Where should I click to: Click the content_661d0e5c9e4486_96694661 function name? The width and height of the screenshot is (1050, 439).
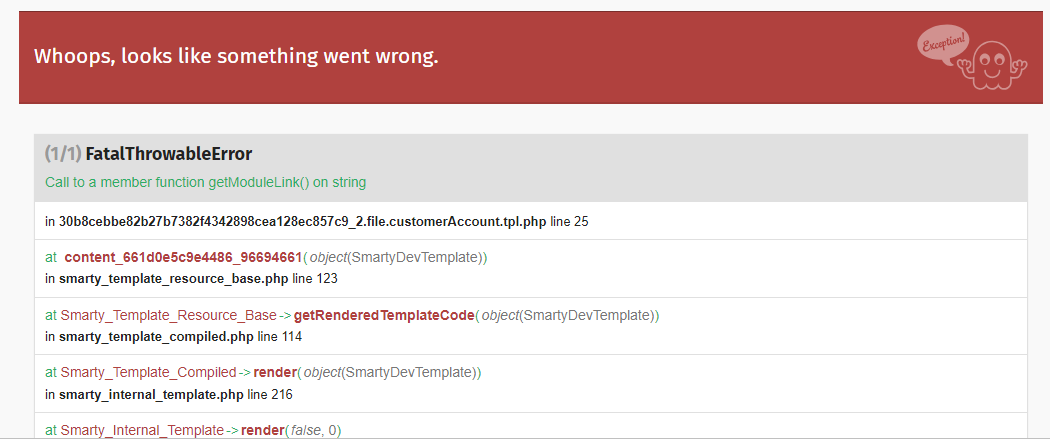pos(183,258)
